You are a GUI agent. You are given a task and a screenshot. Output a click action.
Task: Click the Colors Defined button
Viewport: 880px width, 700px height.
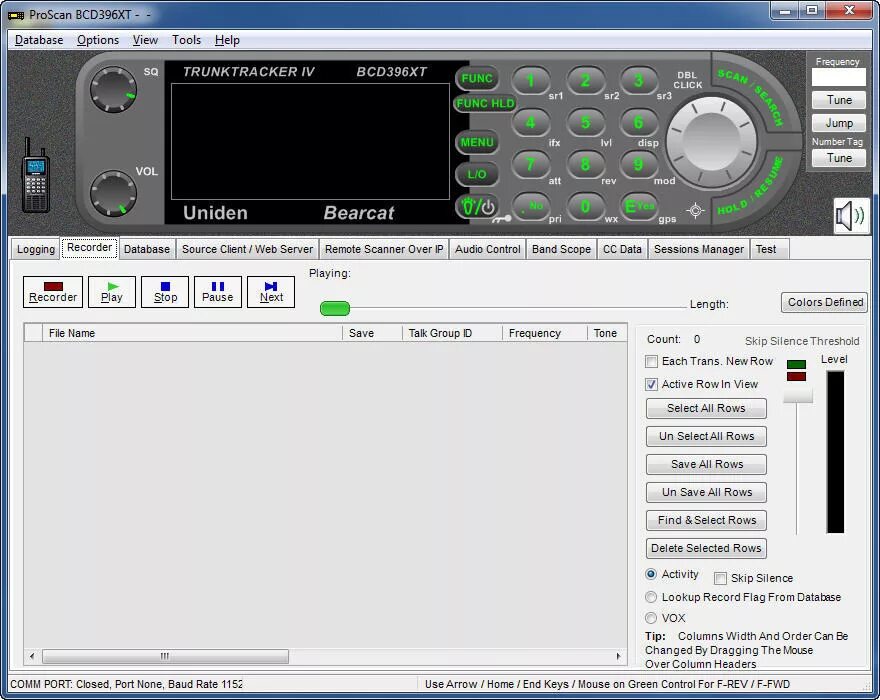[x=824, y=303]
